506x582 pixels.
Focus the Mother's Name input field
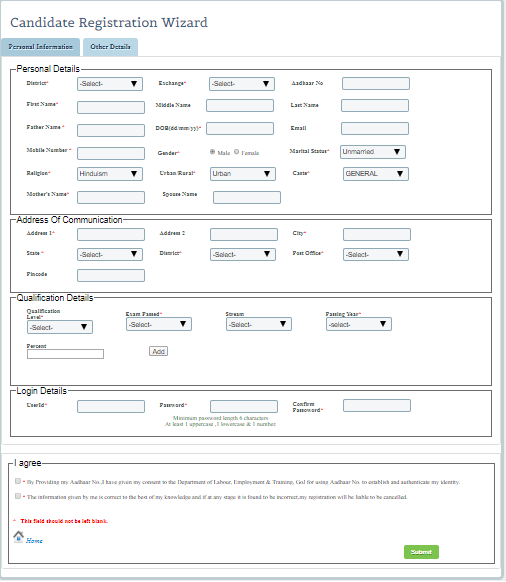coord(111,197)
